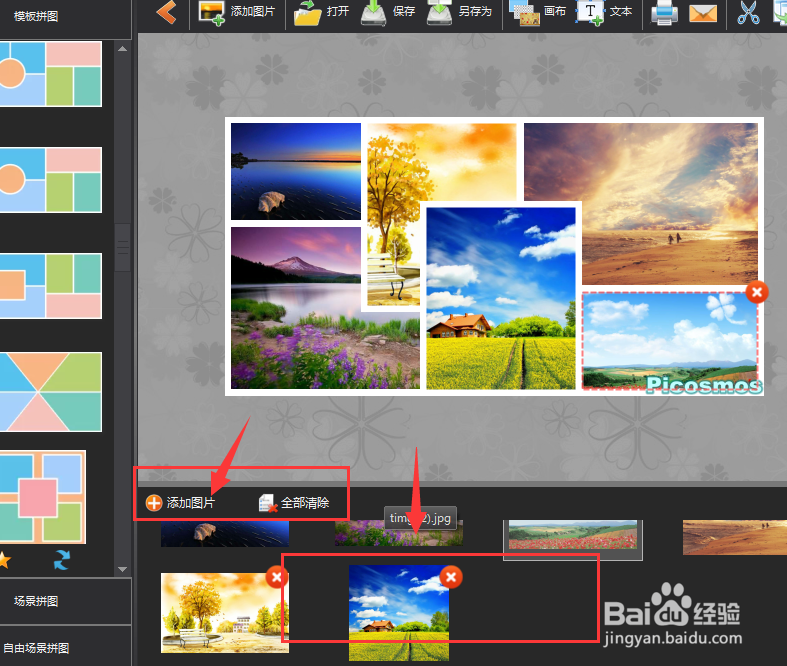Viewport: 787px width, 666px height.
Task: Click 添加图片 below the canvas
Action: [180, 502]
